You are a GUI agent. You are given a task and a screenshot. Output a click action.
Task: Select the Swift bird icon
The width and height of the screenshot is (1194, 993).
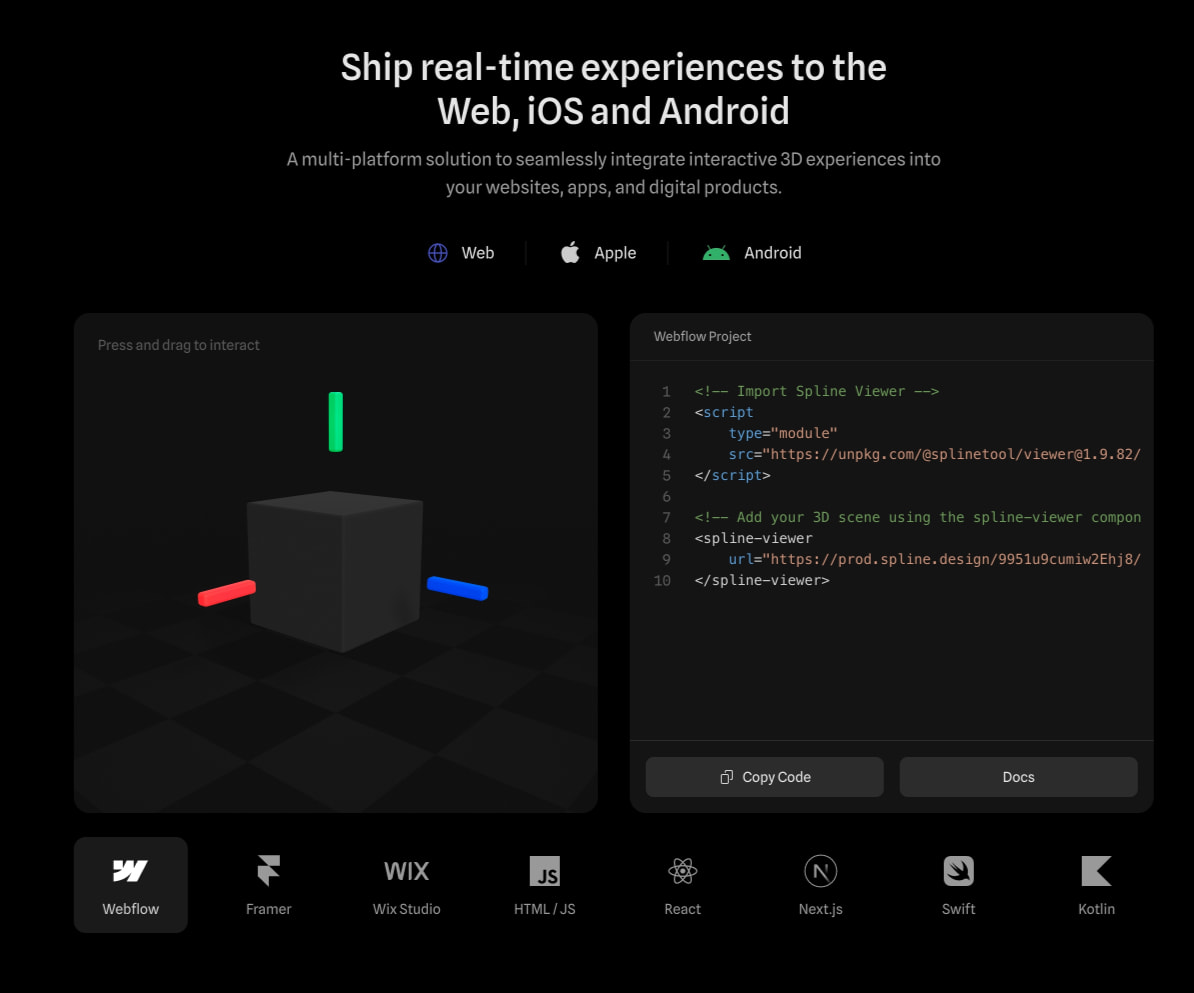(959, 871)
